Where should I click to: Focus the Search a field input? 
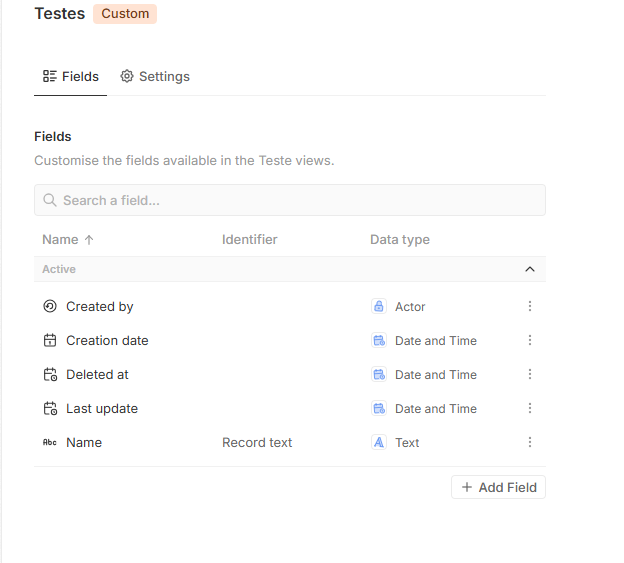(x=300, y=201)
